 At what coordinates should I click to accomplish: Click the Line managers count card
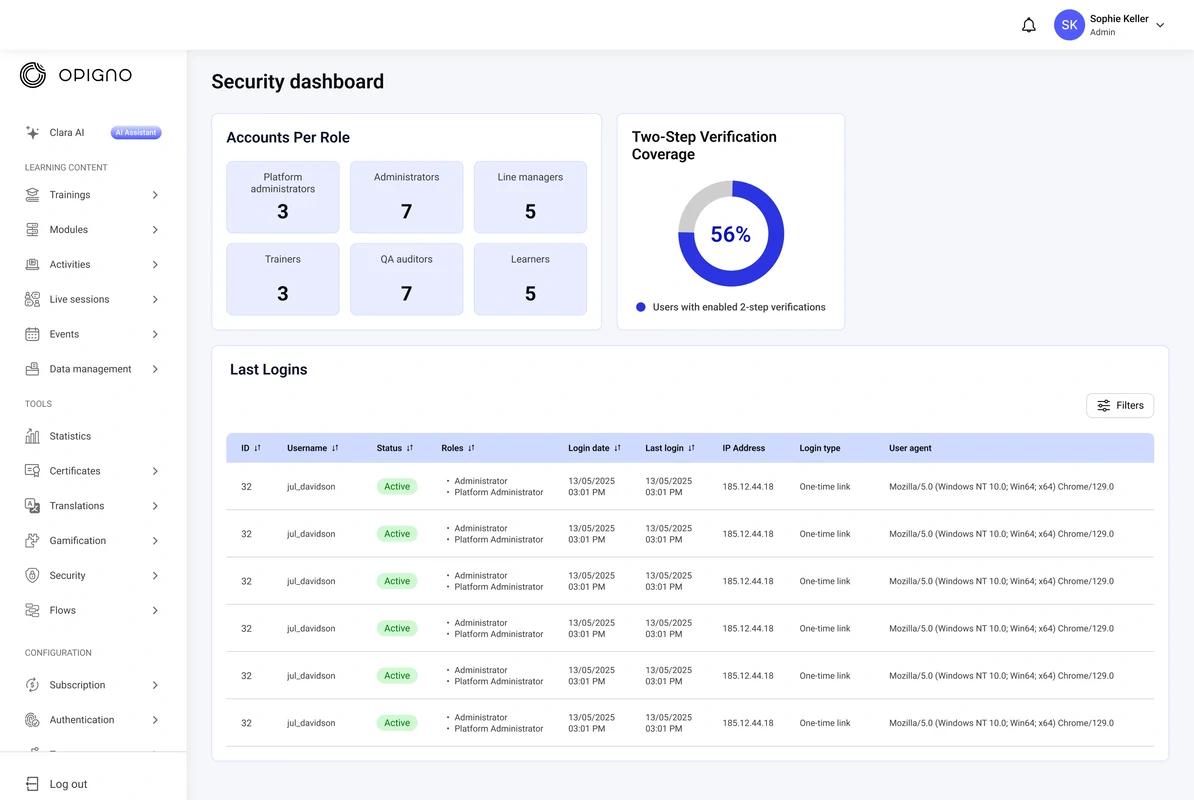coord(530,197)
